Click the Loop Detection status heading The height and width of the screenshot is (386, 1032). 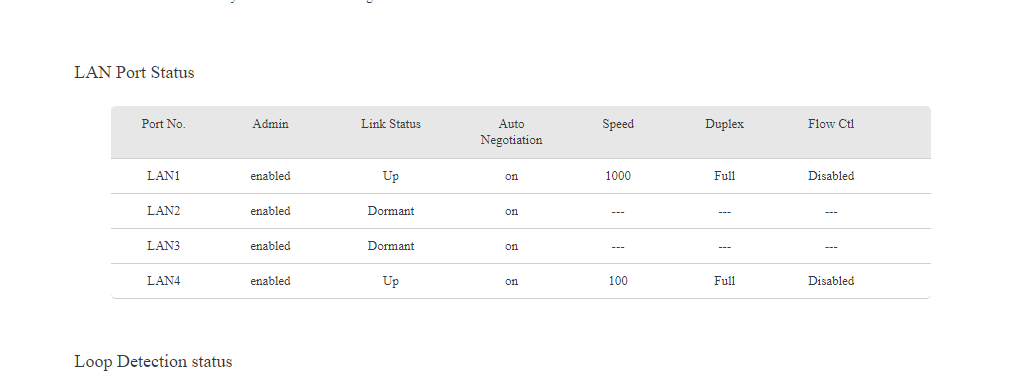[153, 362]
